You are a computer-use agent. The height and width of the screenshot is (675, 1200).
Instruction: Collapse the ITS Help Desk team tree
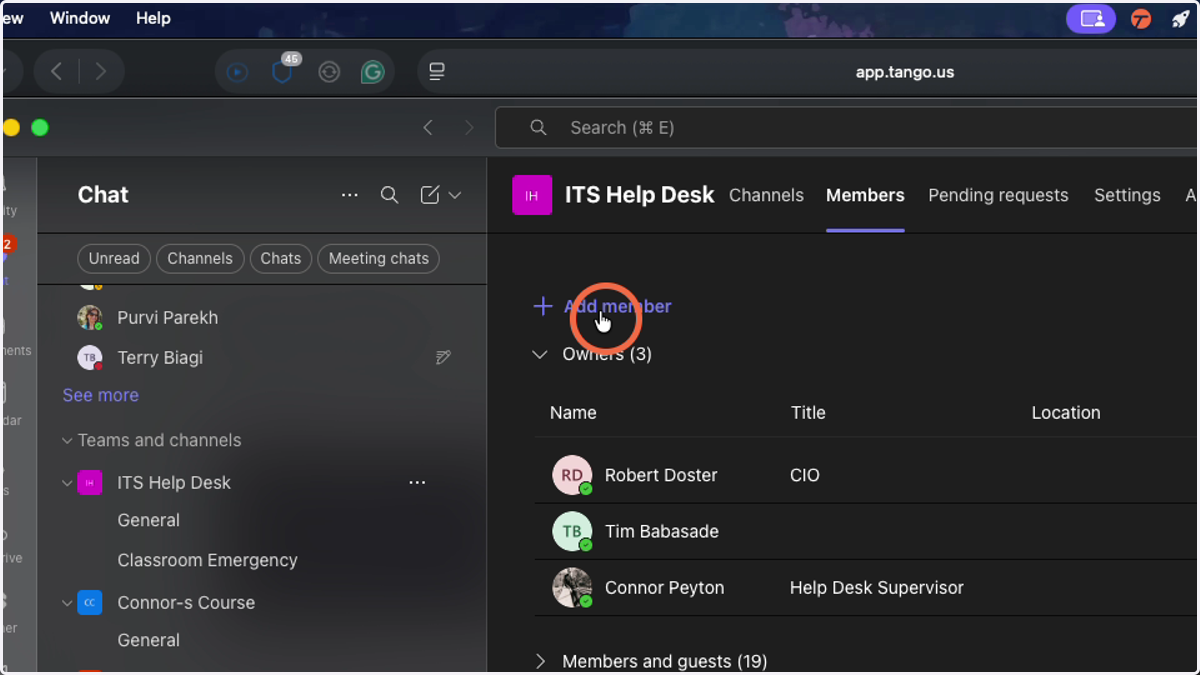tap(67, 483)
